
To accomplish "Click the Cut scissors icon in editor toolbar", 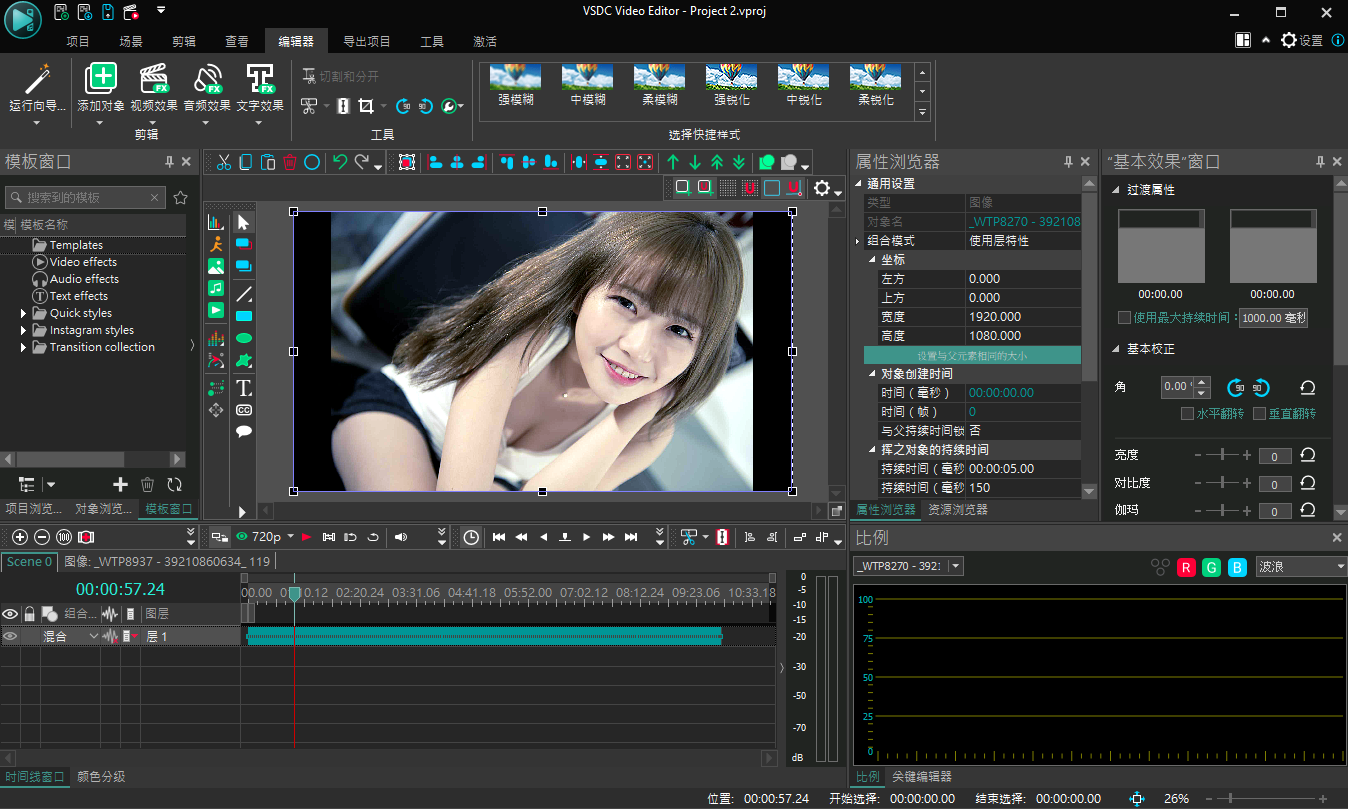I will click(224, 162).
